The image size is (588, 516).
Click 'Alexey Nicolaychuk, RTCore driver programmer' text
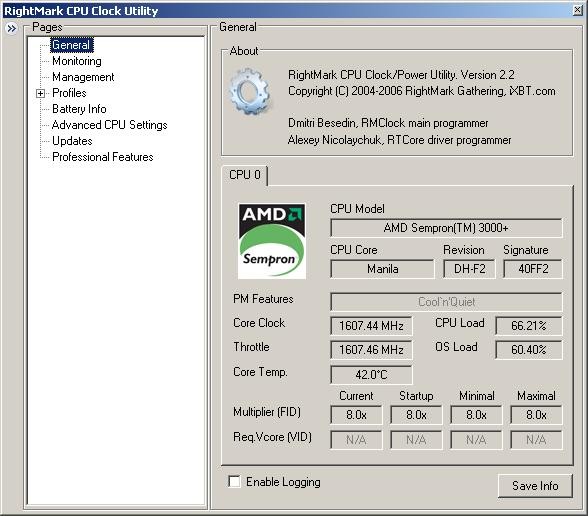coord(399,140)
